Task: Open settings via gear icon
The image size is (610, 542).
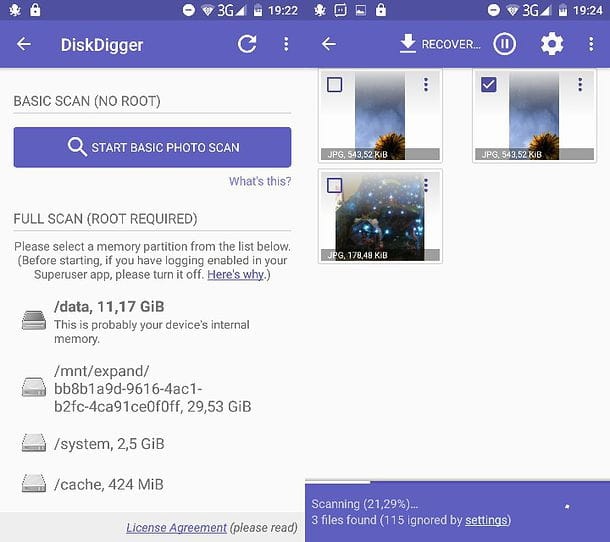Action: (552, 44)
